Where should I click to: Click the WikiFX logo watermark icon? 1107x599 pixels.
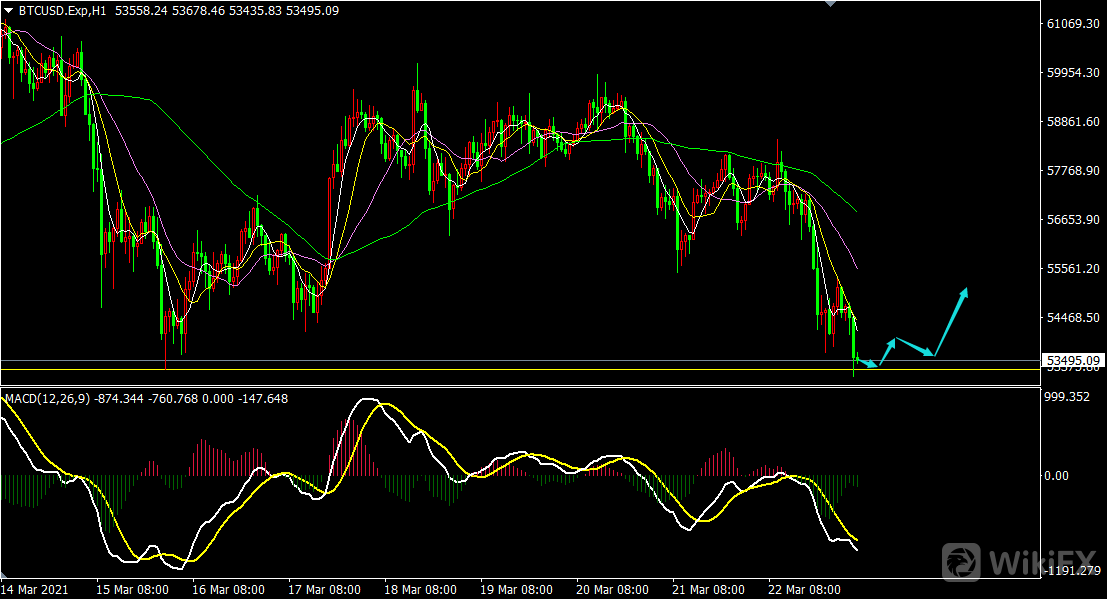pyautogui.click(x=962, y=561)
